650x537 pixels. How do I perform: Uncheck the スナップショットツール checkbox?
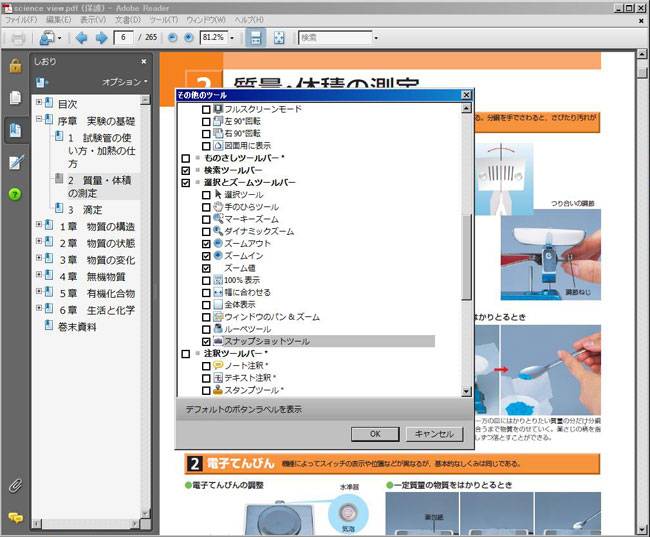206,342
